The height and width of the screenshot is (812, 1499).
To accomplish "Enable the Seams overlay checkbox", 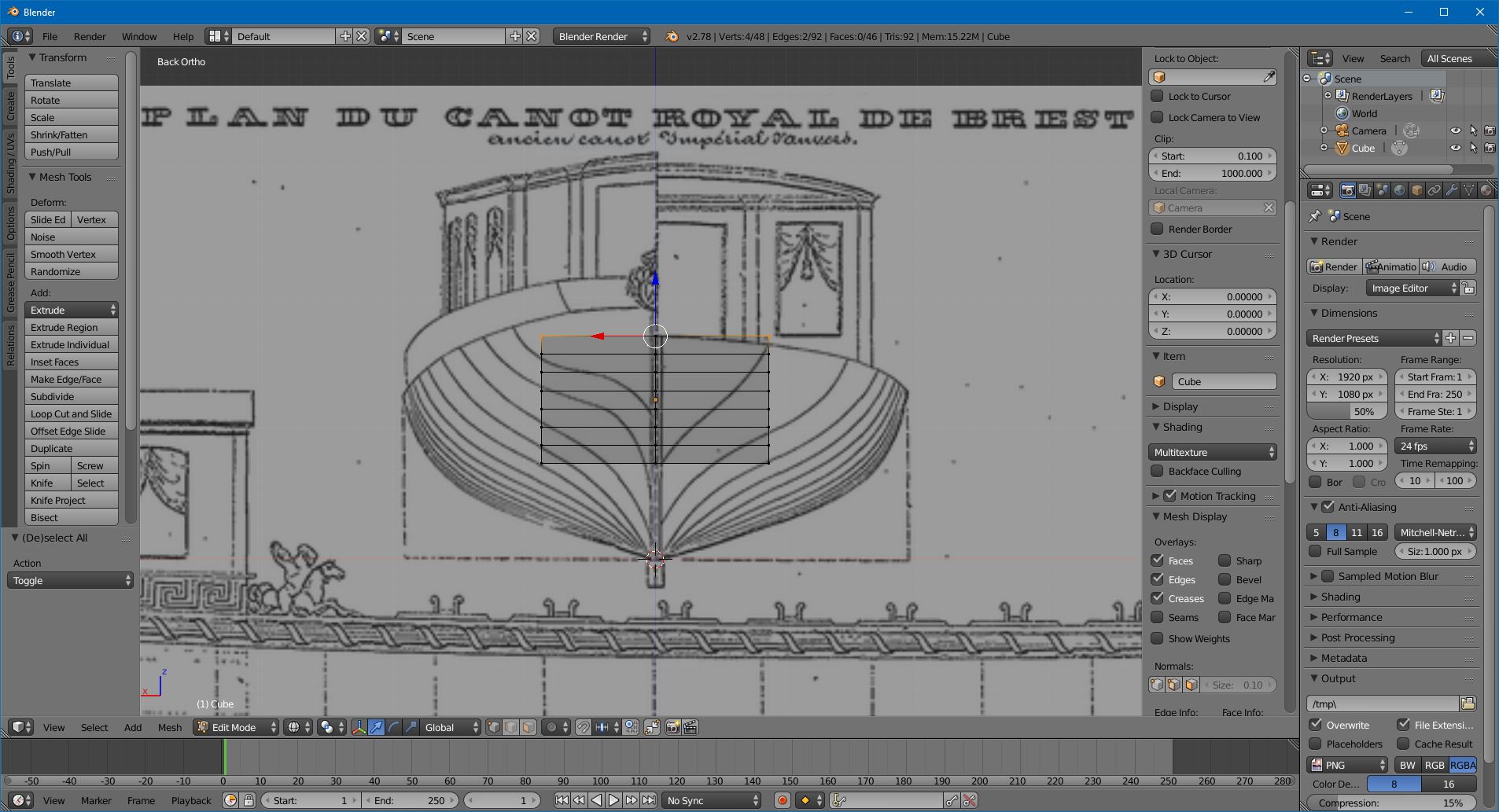I will pyautogui.click(x=1157, y=617).
